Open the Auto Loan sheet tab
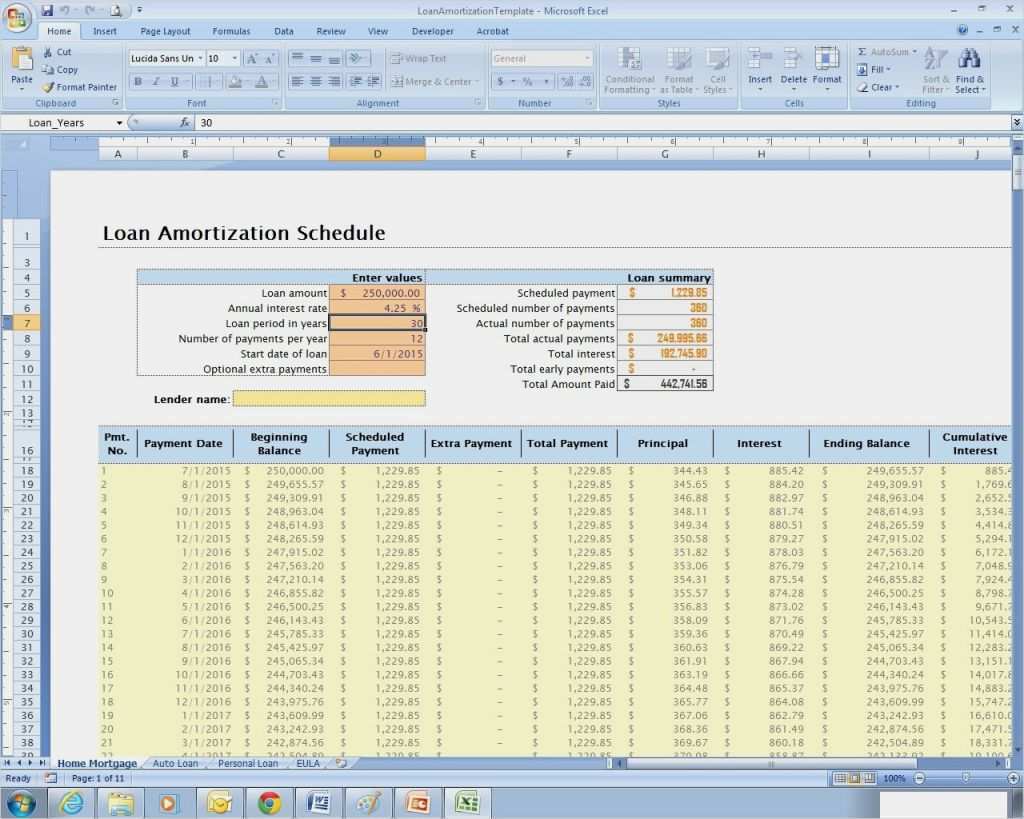The image size is (1024, 819). [x=175, y=763]
